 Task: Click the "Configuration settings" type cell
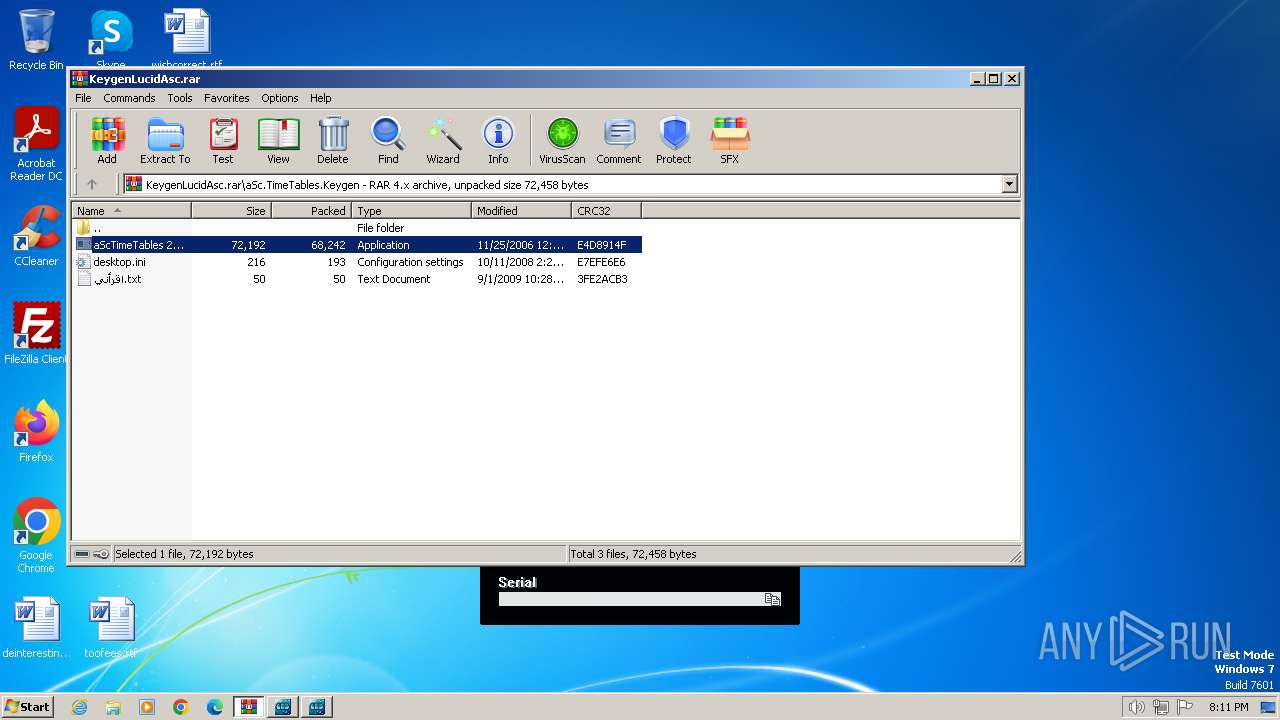point(410,262)
